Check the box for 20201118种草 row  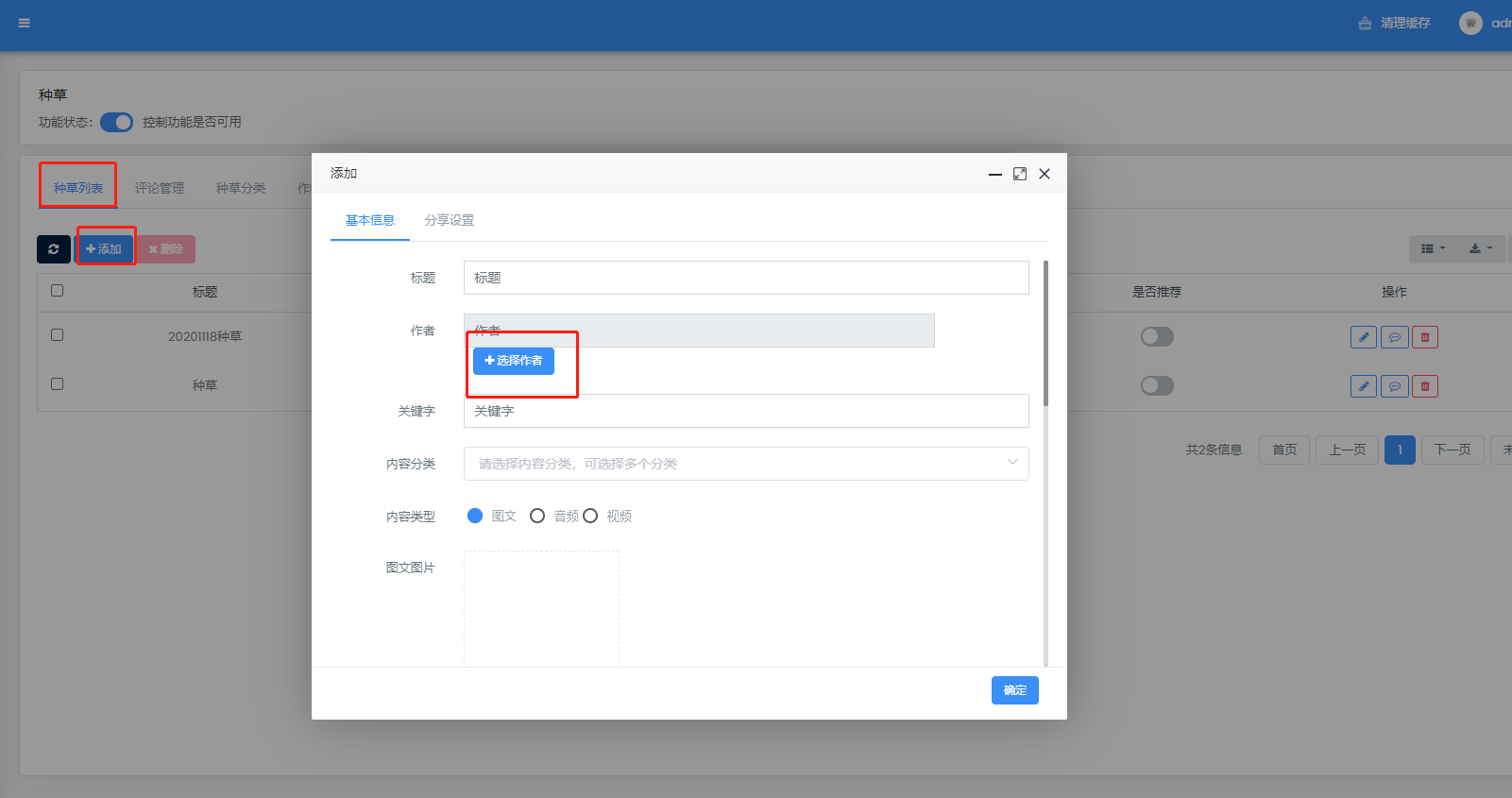58,335
